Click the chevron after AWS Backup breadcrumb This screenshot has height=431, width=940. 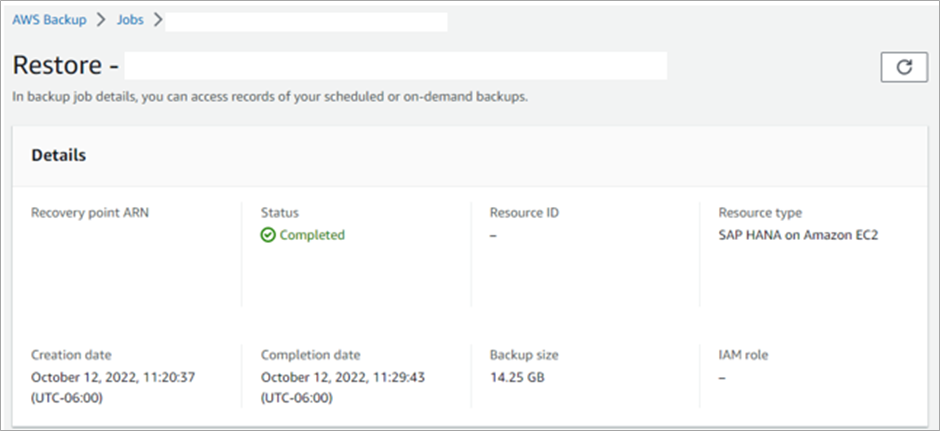(101, 20)
